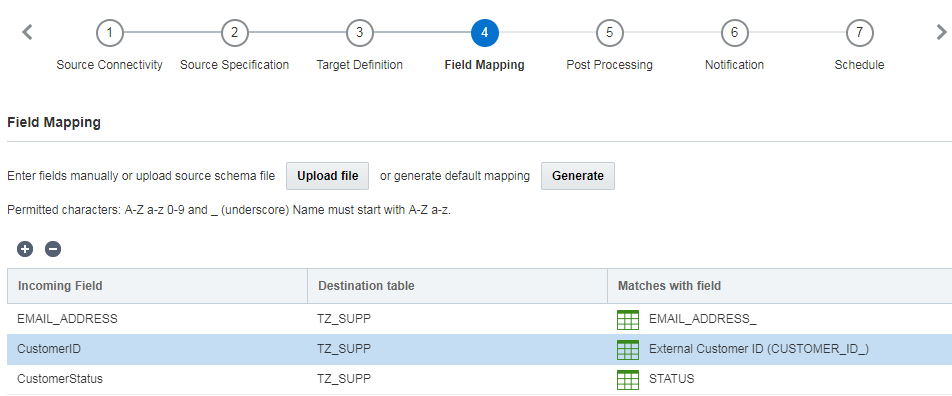Go to the previous steps with the left arrow
This screenshot has height=396, width=952.
point(27,32)
